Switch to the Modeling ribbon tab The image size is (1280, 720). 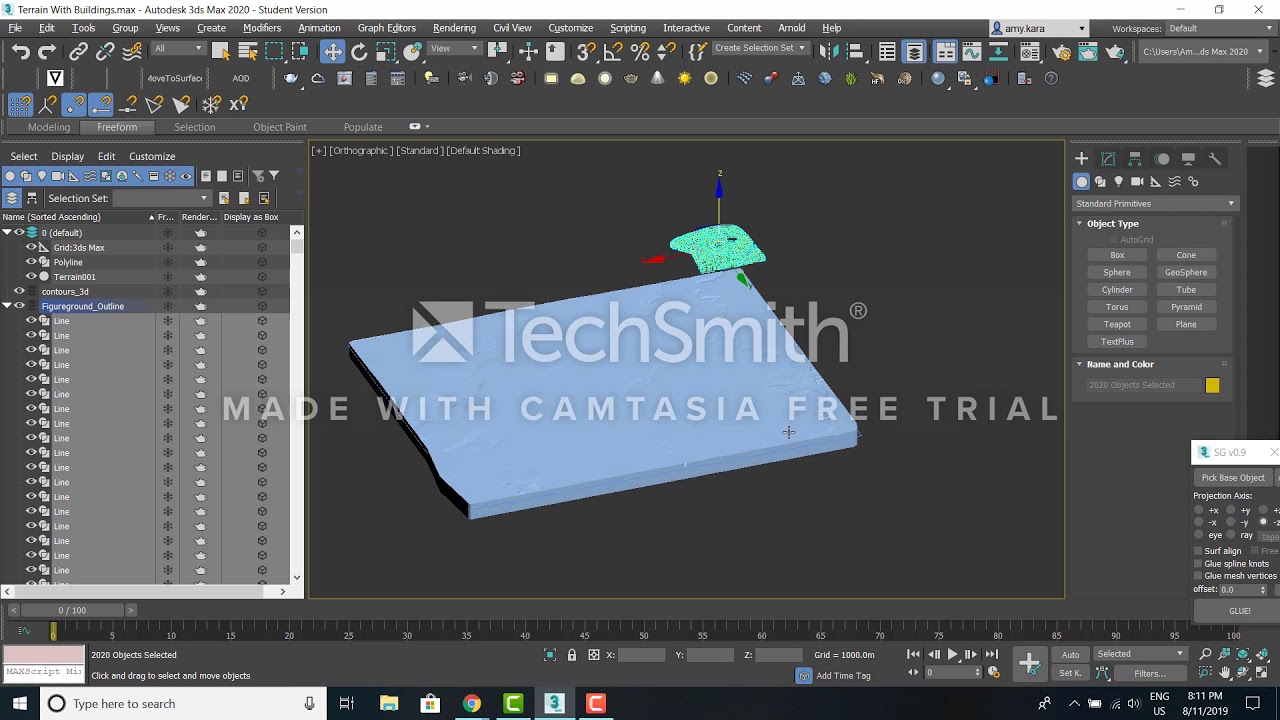(x=49, y=127)
